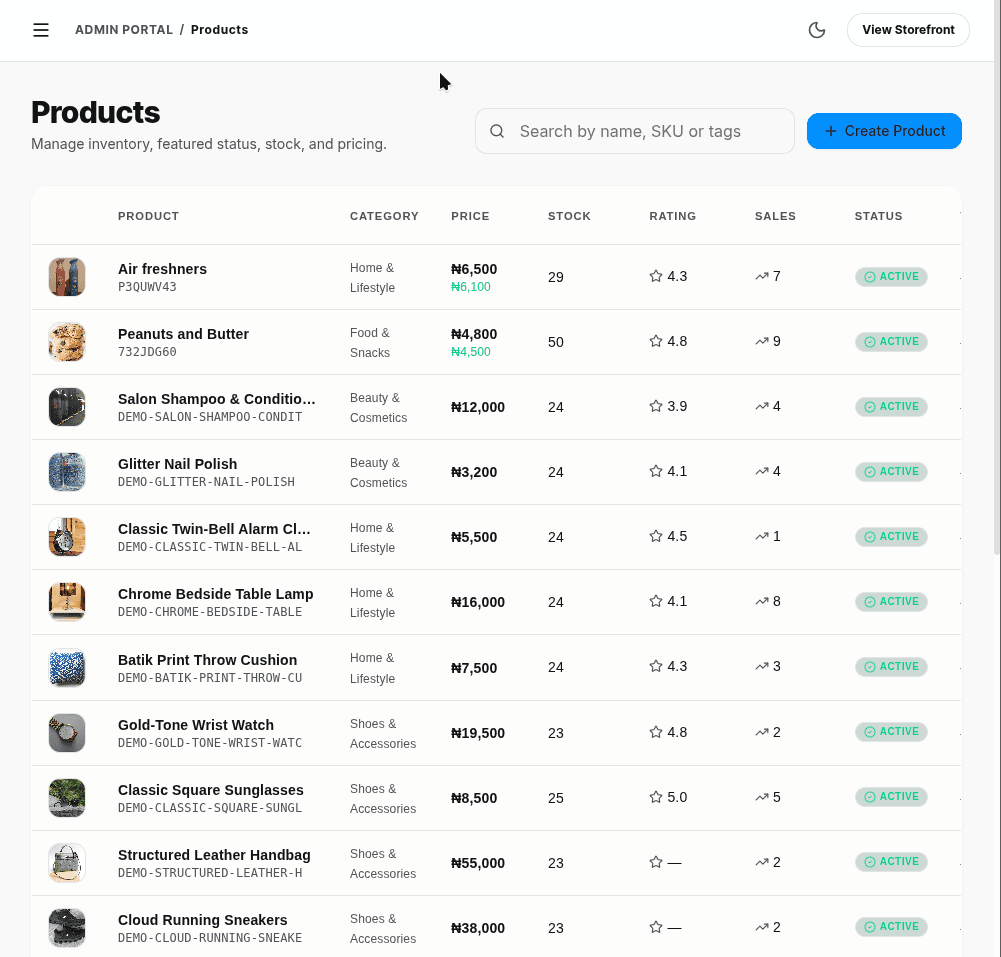This screenshot has width=1001, height=957.
Task: Open the Structured Leather Handbag name
Action: click(214, 855)
